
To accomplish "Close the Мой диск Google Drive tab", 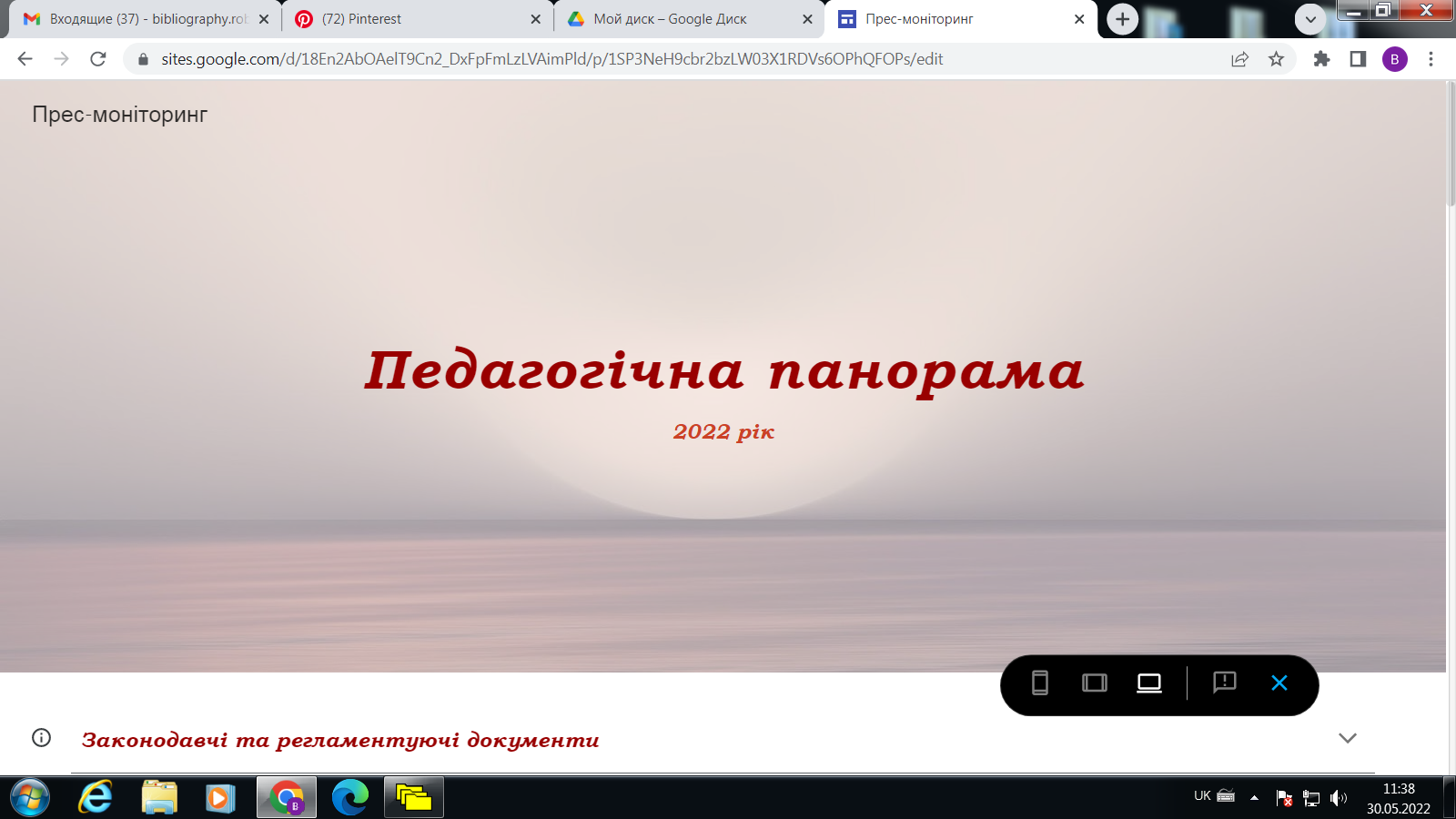I will (x=807, y=19).
